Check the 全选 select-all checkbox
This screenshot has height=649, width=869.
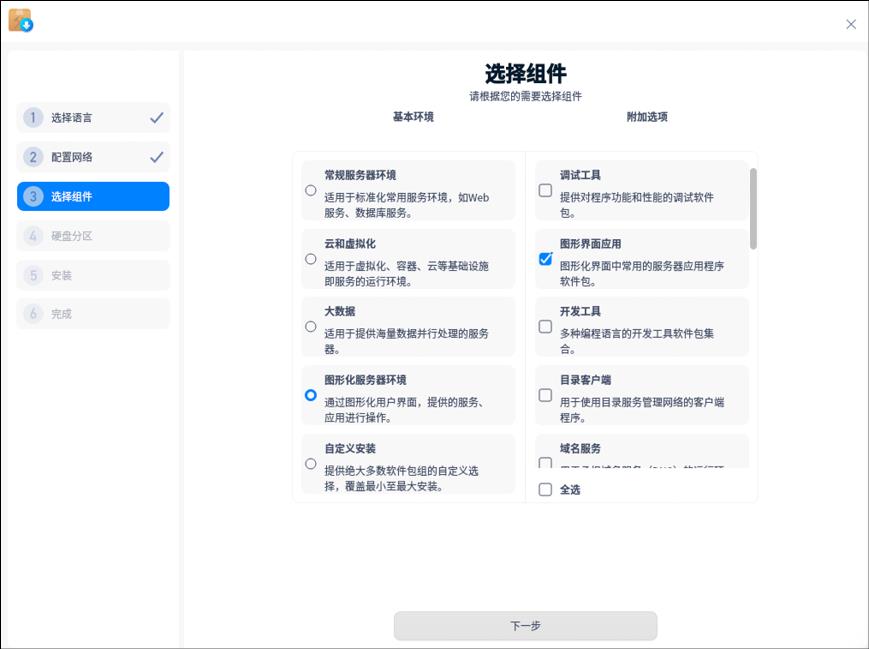click(x=545, y=490)
